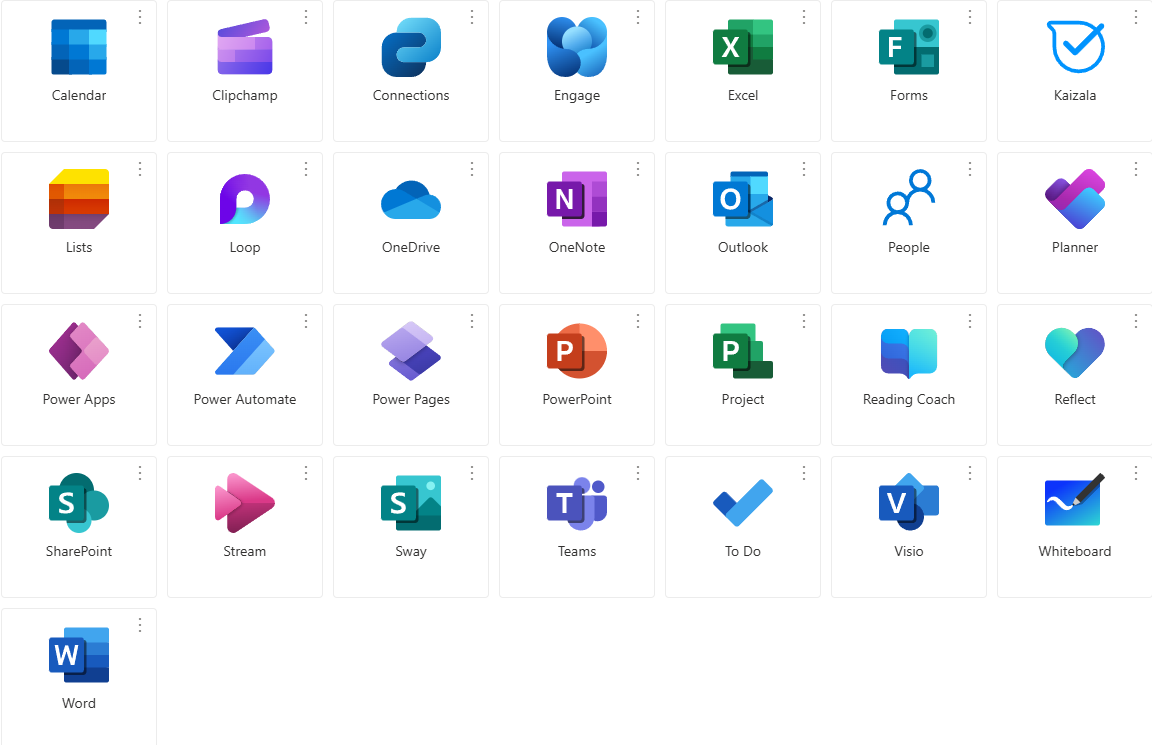Open more options for Lists
This screenshot has height=745, width=1152.
pos(140,169)
